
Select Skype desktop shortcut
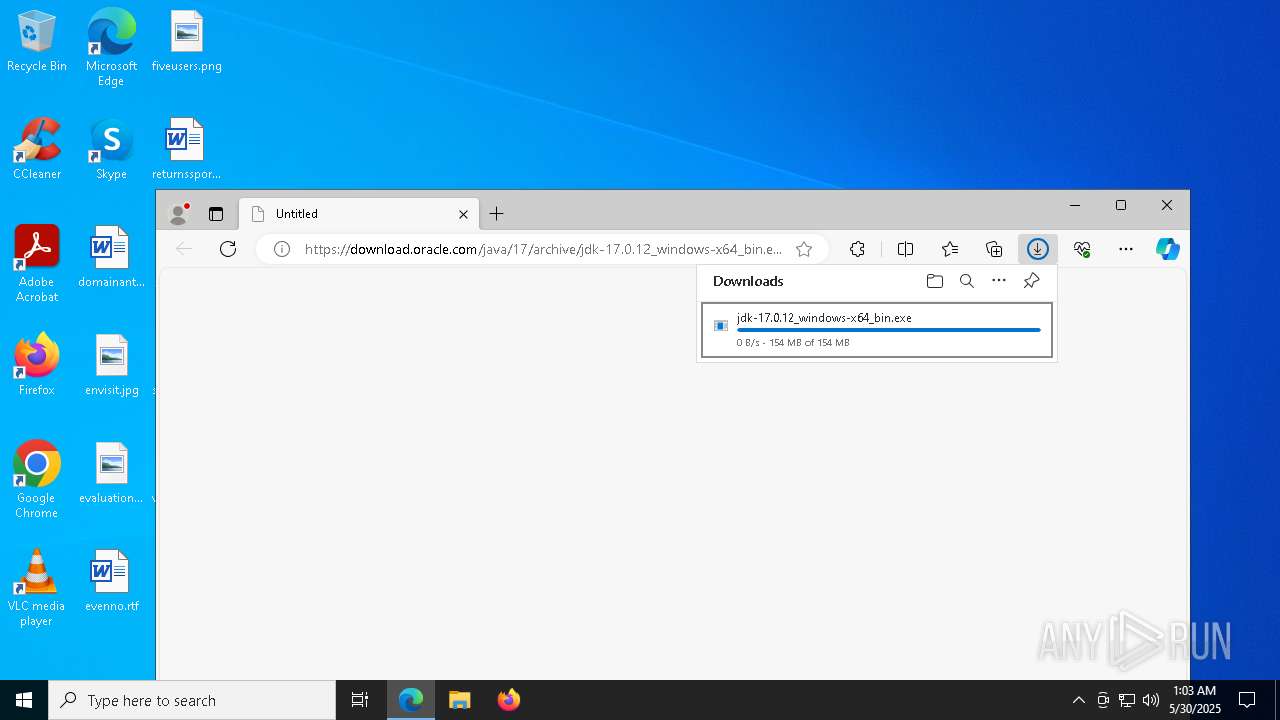[111, 150]
